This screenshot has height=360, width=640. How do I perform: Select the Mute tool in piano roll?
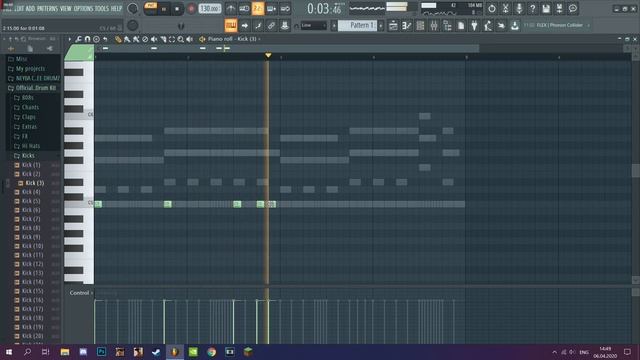(x=154, y=39)
